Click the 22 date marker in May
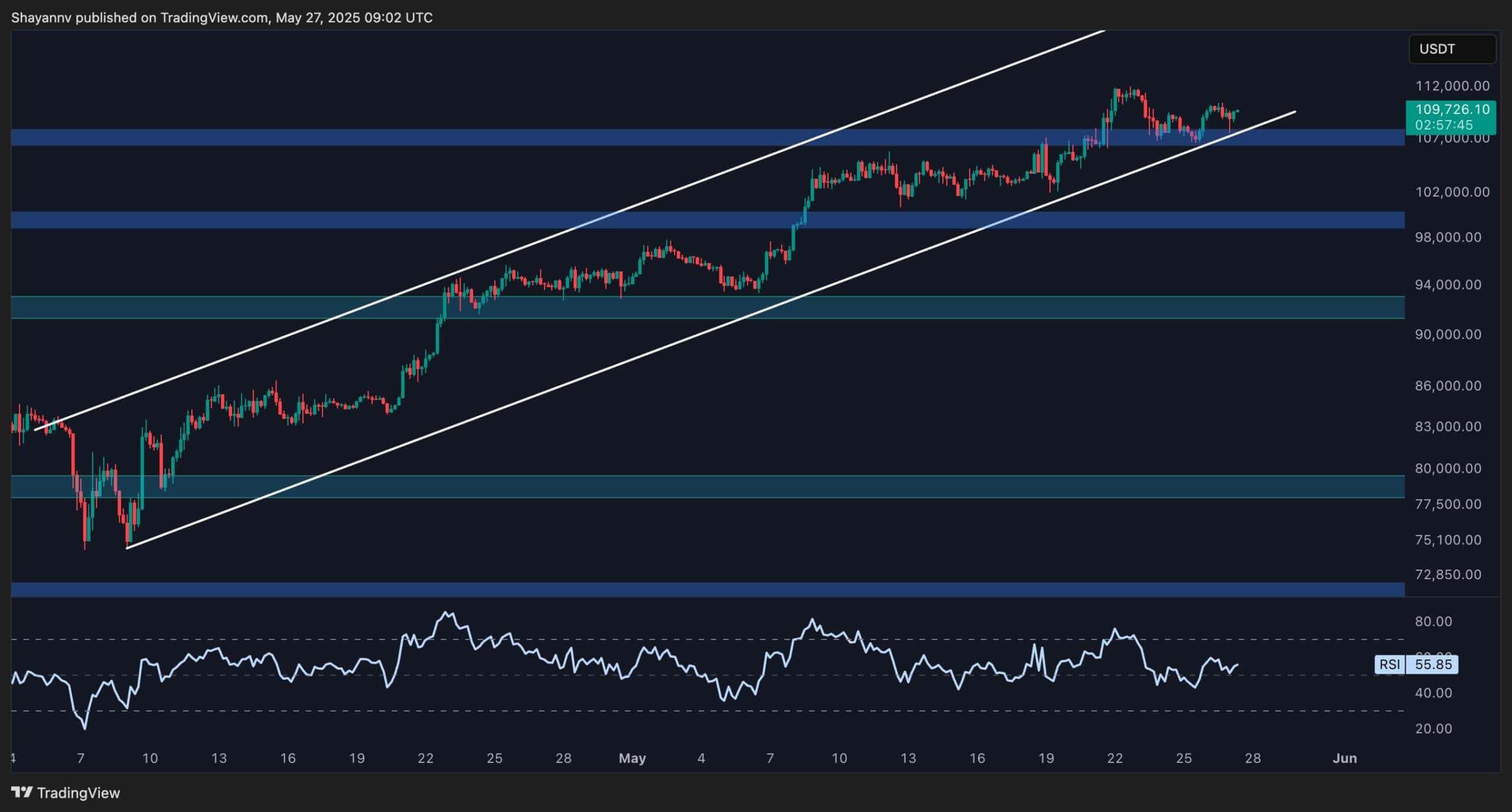This screenshot has height=812, width=1512. coord(1115,758)
